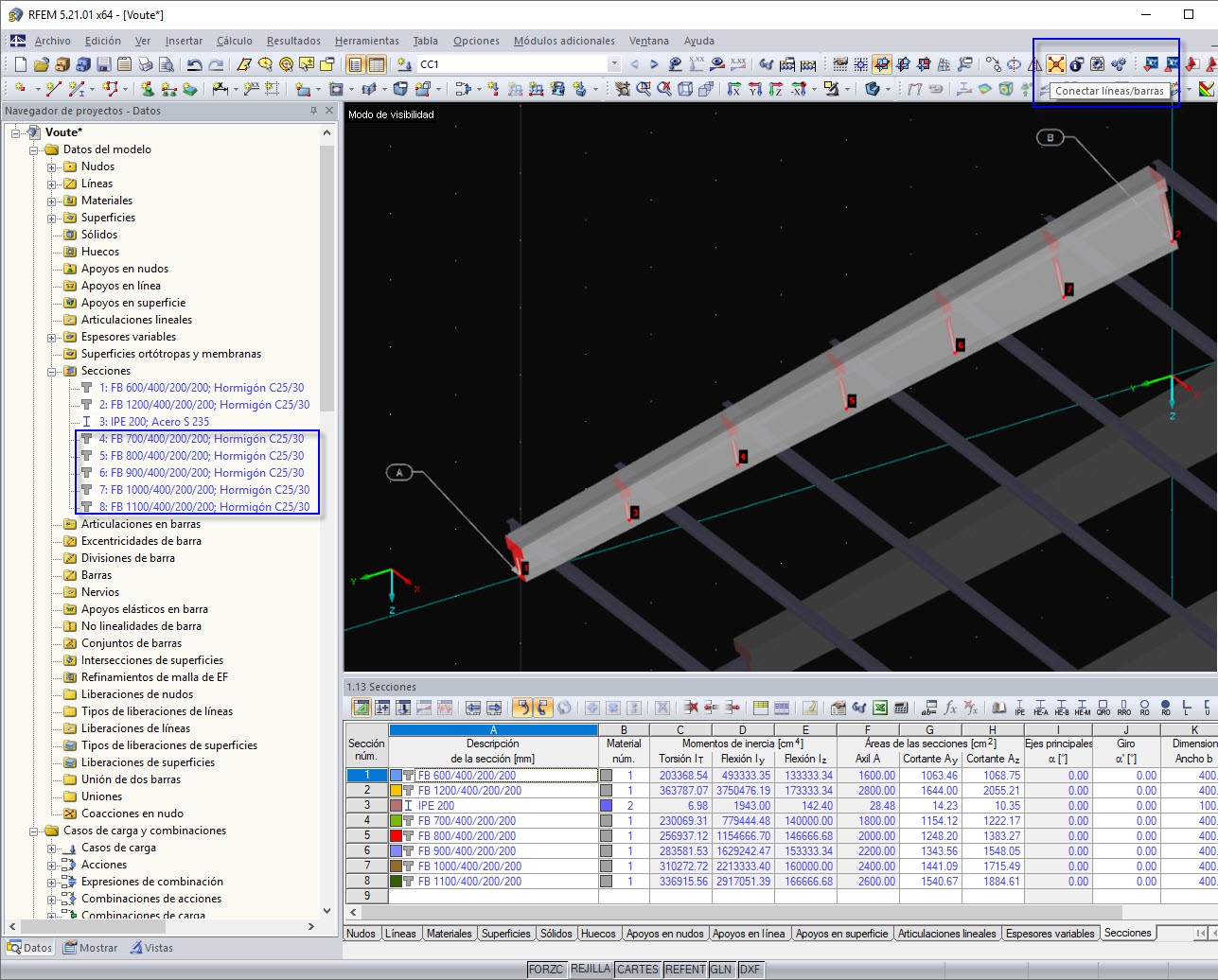This screenshot has height=980, width=1218.
Task: Click the Connect lines/members (Conectar líneas/barras) icon
Action: (1055, 64)
